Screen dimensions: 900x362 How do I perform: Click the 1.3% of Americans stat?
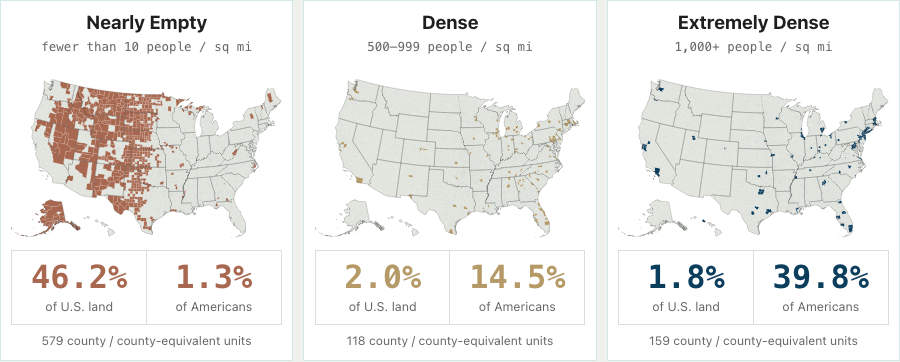click(214, 287)
